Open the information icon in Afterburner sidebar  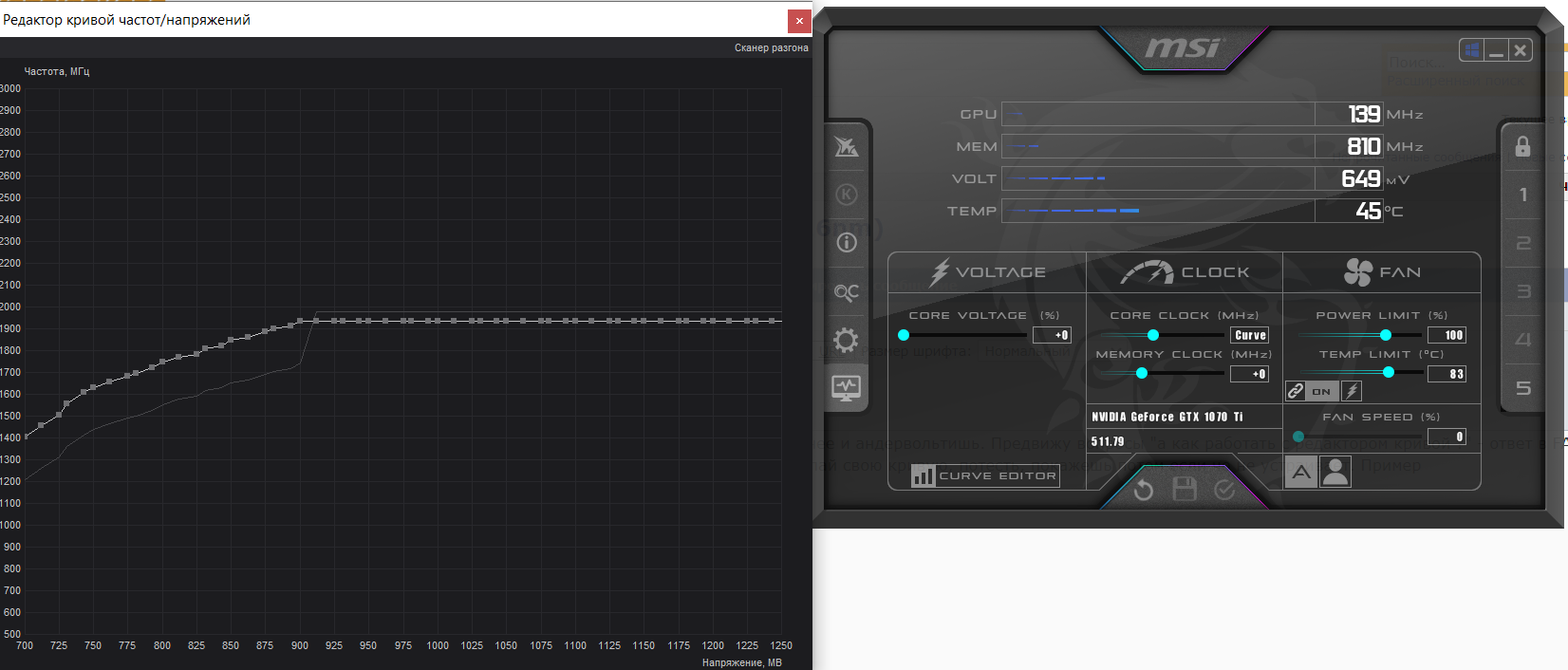click(846, 242)
